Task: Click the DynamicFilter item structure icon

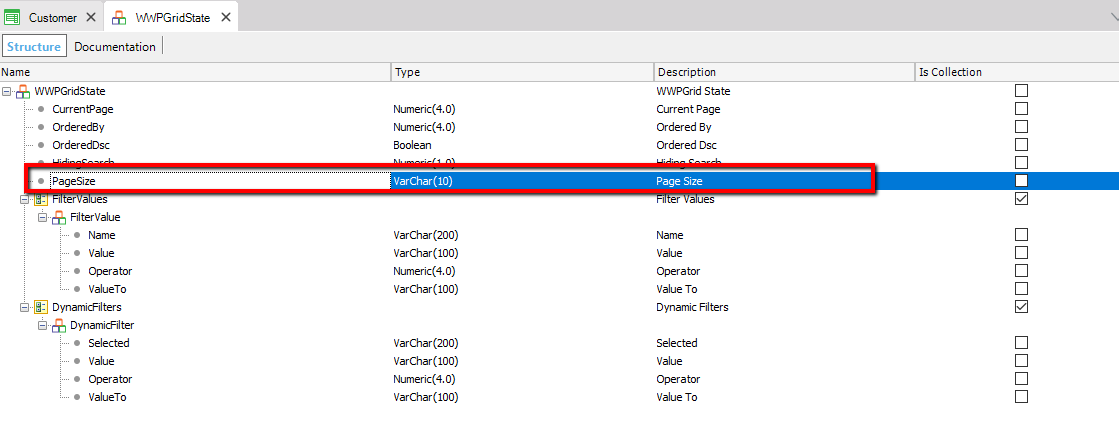Action: 59,325
